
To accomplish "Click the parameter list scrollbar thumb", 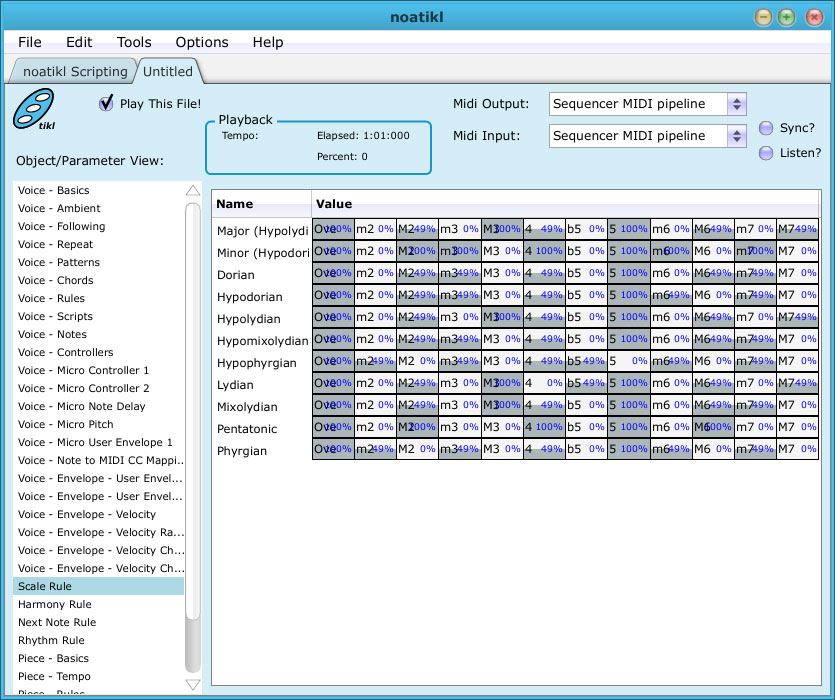I will point(193,411).
